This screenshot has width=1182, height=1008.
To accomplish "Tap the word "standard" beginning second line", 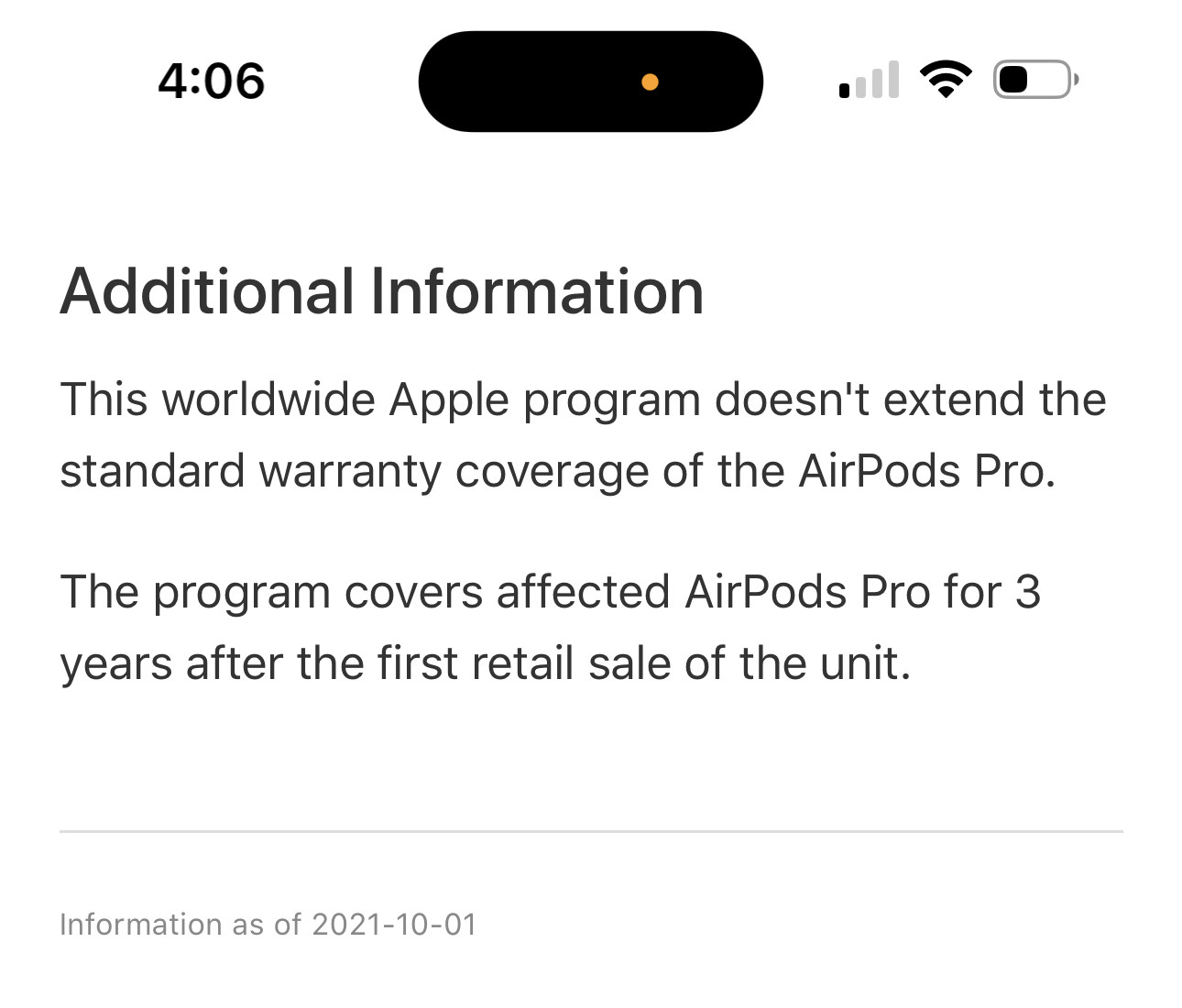I will (x=152, y=472).
